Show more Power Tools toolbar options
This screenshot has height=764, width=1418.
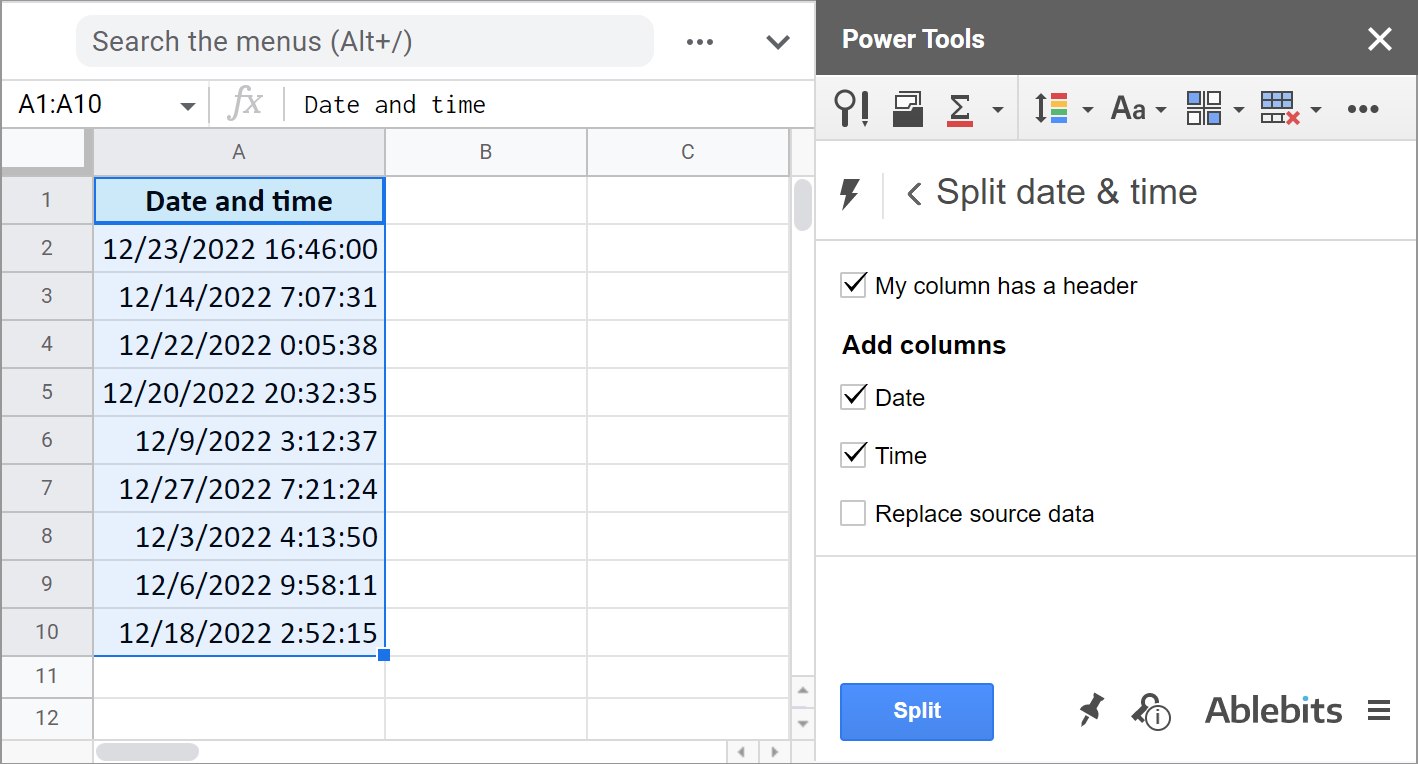(1363, 109)
